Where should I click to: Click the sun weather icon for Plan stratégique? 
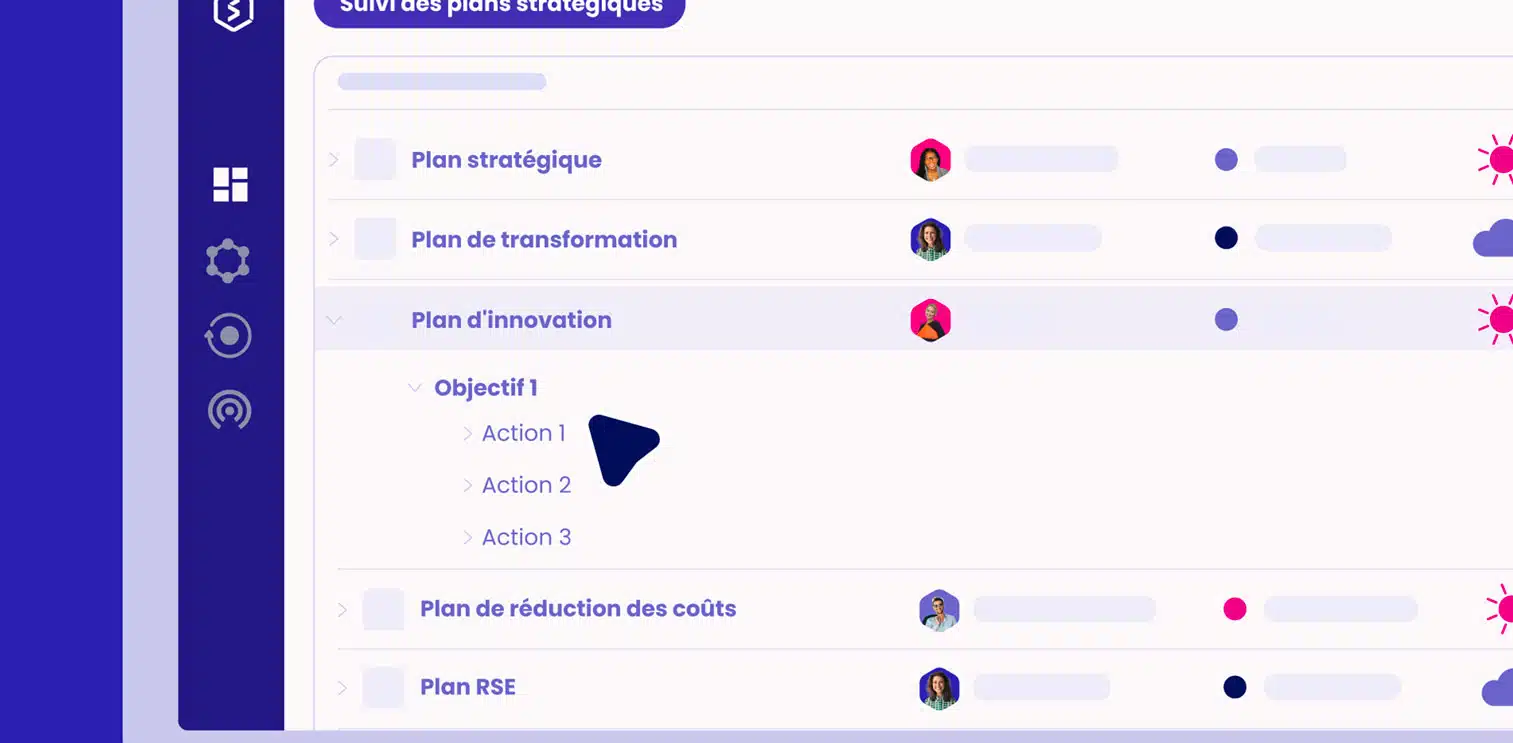click(x=1496, y=159)
